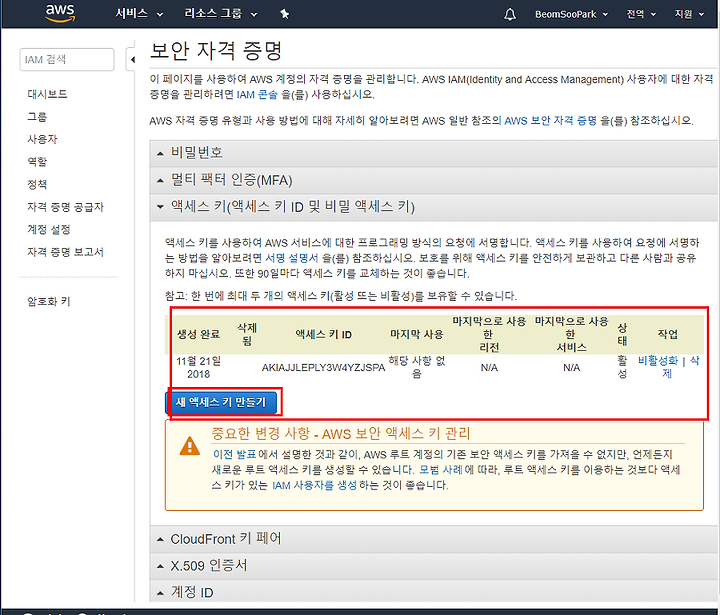The width and height of the screenshot is (720, 615).
Task: Click the AWS logo home icon
Action: (60, 13)
